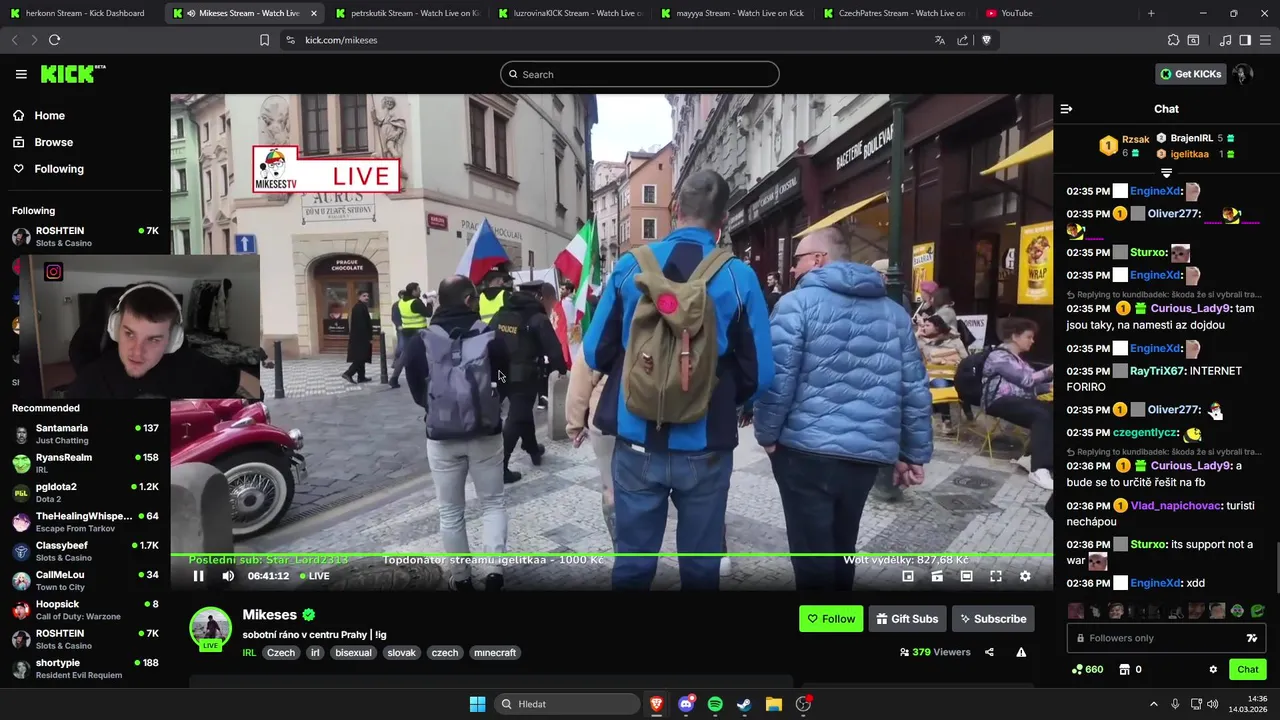Click the slovak tag
Screen dimensions: 1280x720
[401, 653]
